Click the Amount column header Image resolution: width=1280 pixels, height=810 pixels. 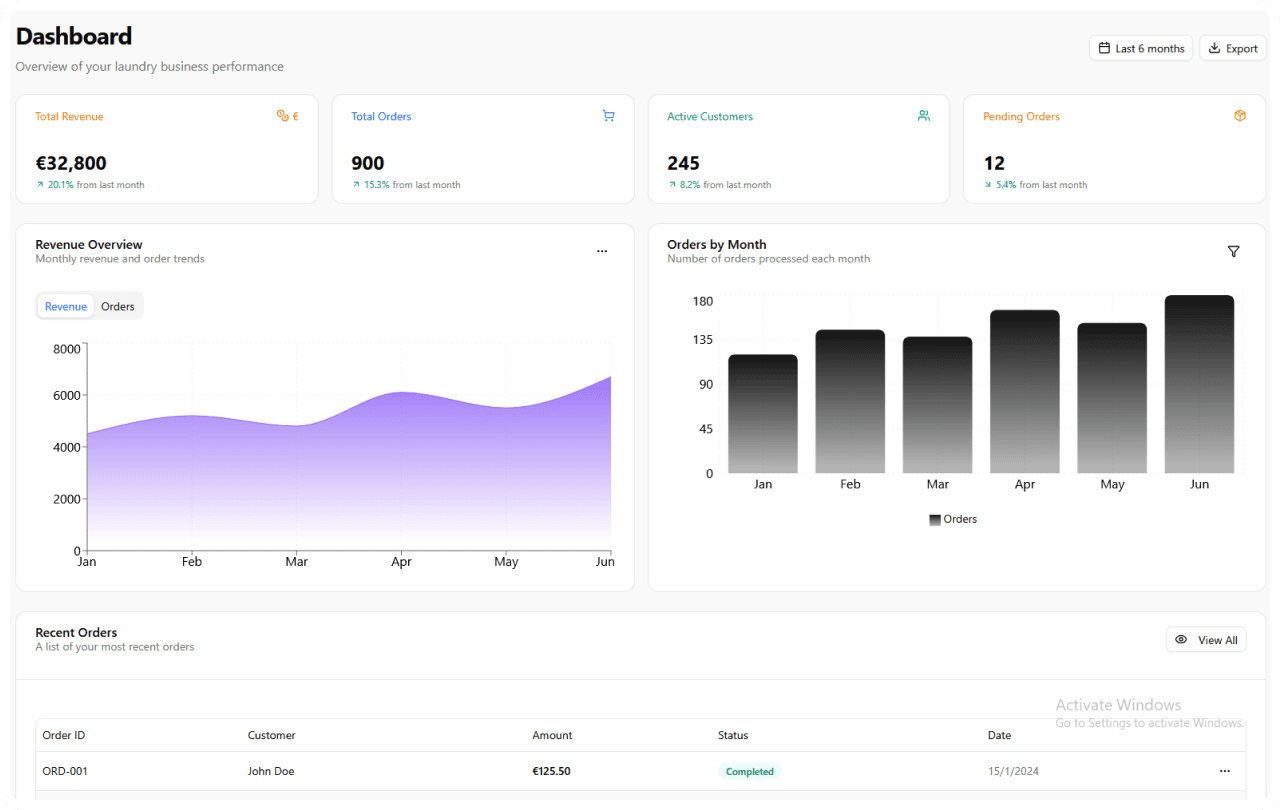tap(552, 735)
